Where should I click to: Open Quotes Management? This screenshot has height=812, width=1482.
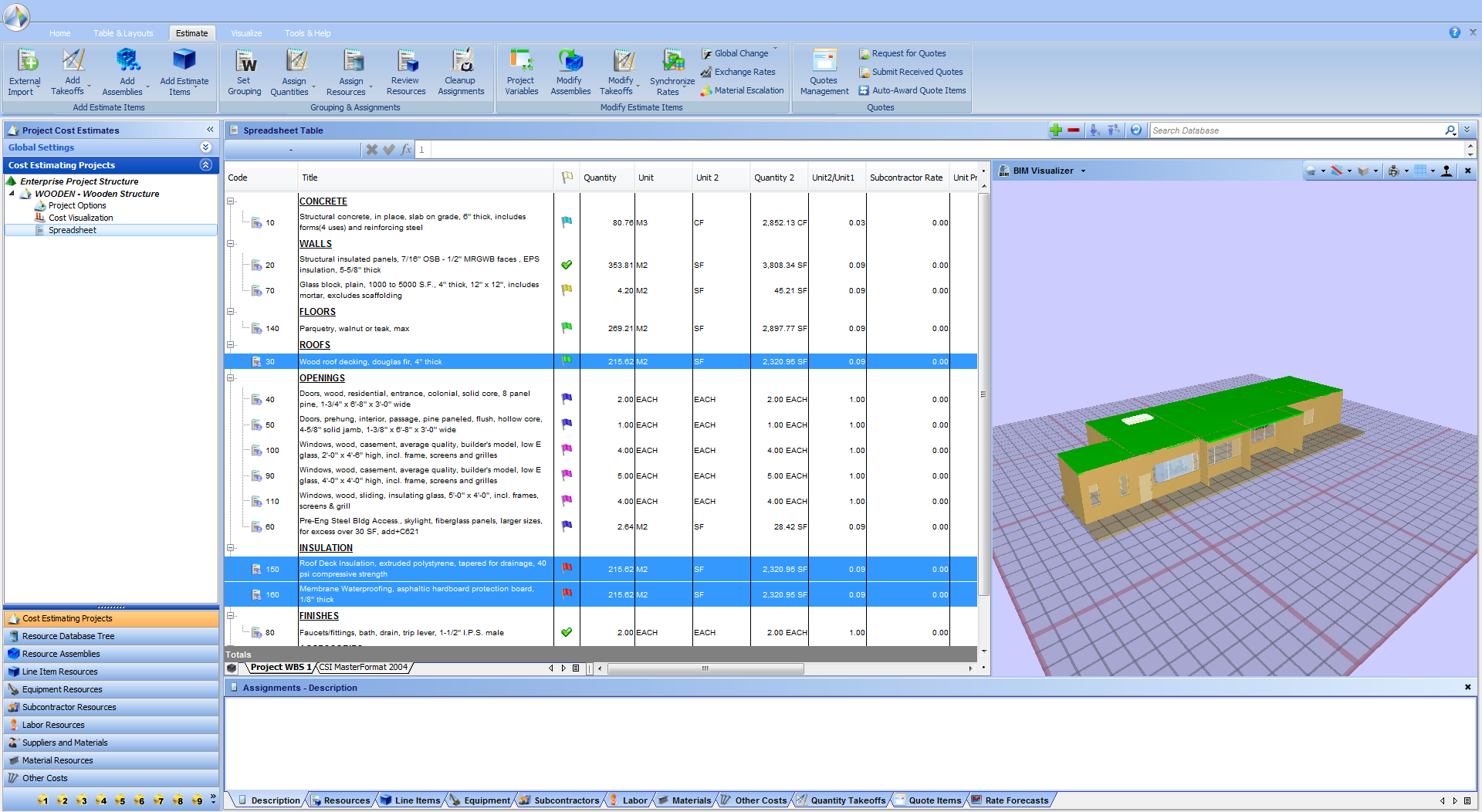(x=824, y=71)
